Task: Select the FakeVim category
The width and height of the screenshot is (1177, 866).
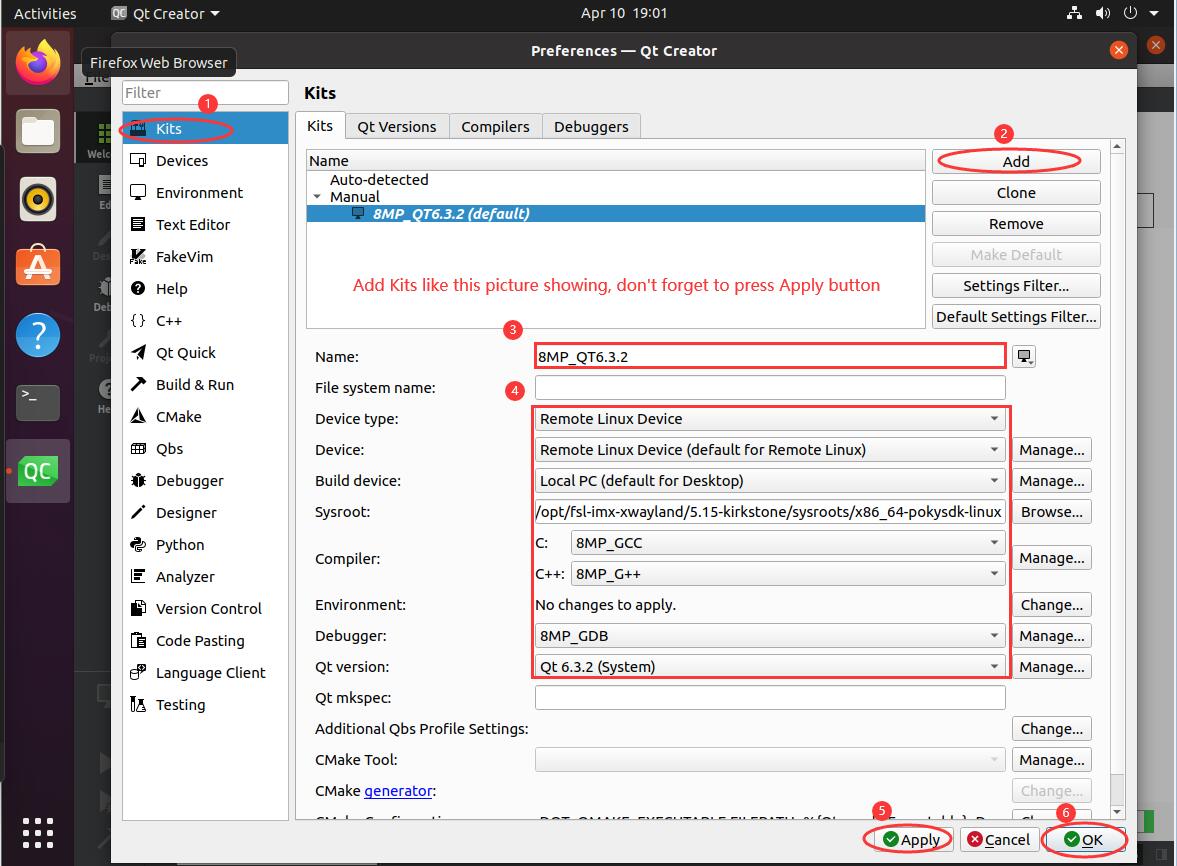Action: [205, 257]
